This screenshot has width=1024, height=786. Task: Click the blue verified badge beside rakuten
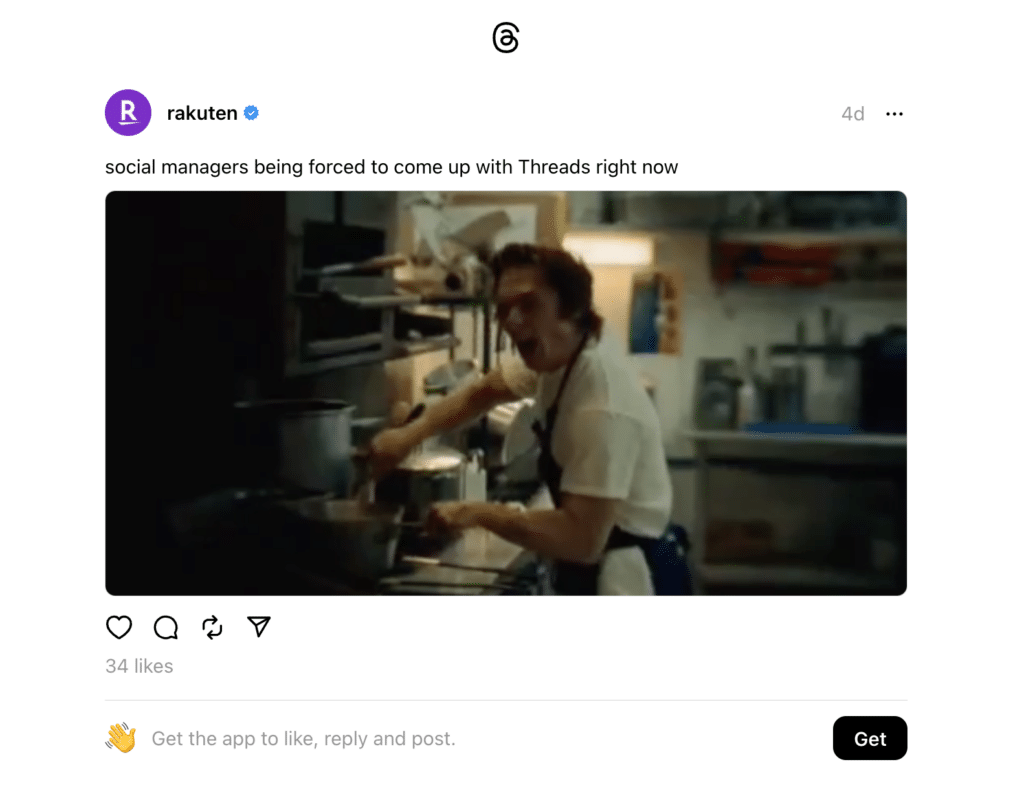(251, 113)
